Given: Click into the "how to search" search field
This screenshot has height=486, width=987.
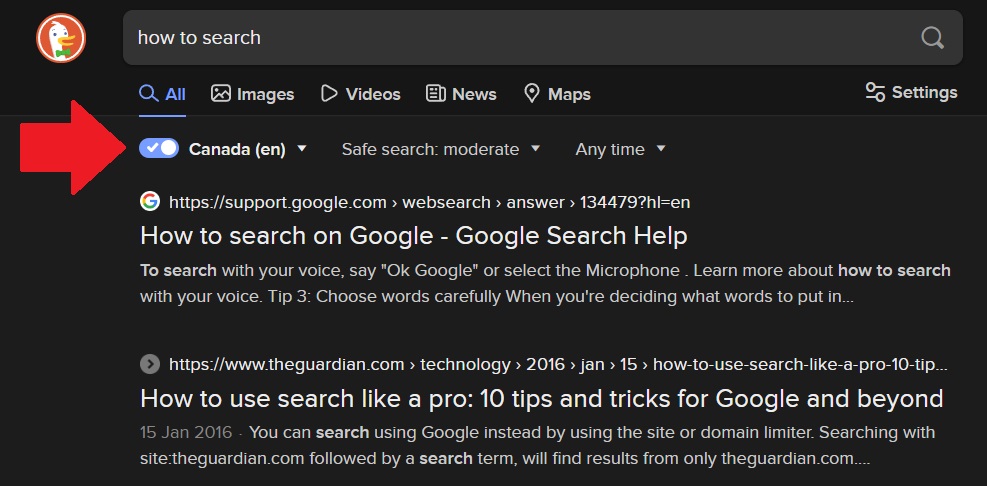Looking at the screenshot, I should pos(520,38).
